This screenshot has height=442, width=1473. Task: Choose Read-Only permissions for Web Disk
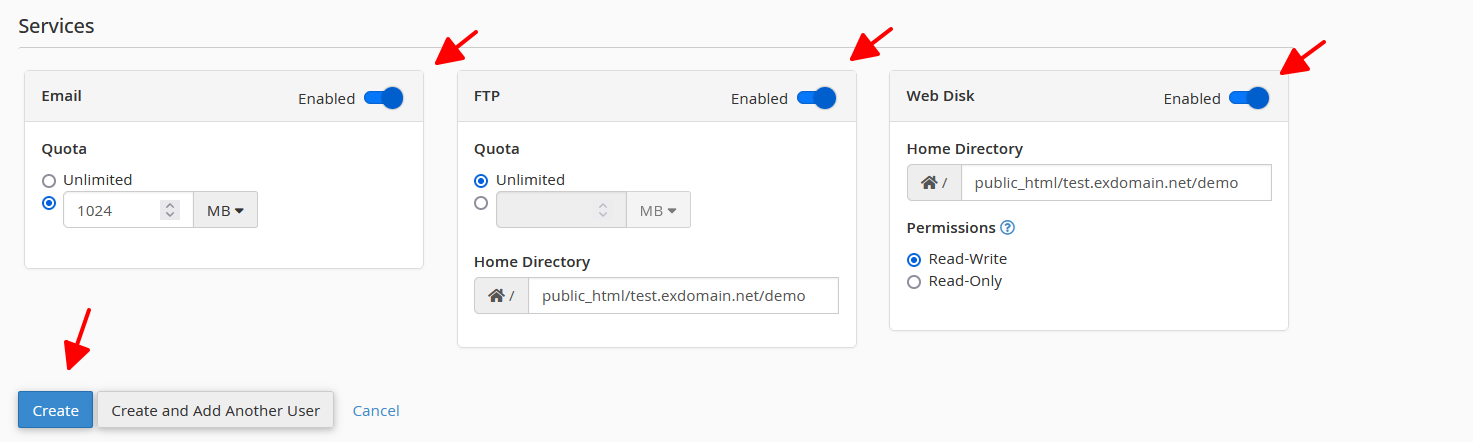[914, 282]
